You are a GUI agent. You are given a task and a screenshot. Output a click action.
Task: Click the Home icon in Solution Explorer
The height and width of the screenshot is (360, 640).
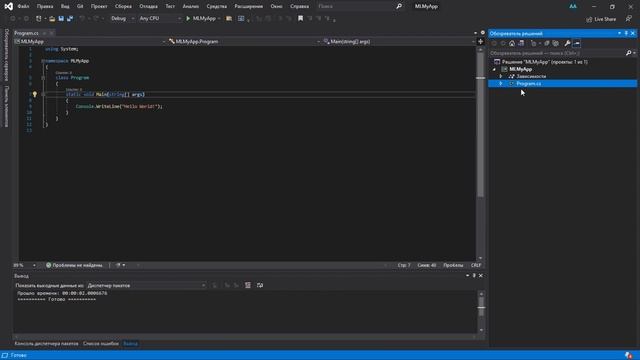[512, 43]
